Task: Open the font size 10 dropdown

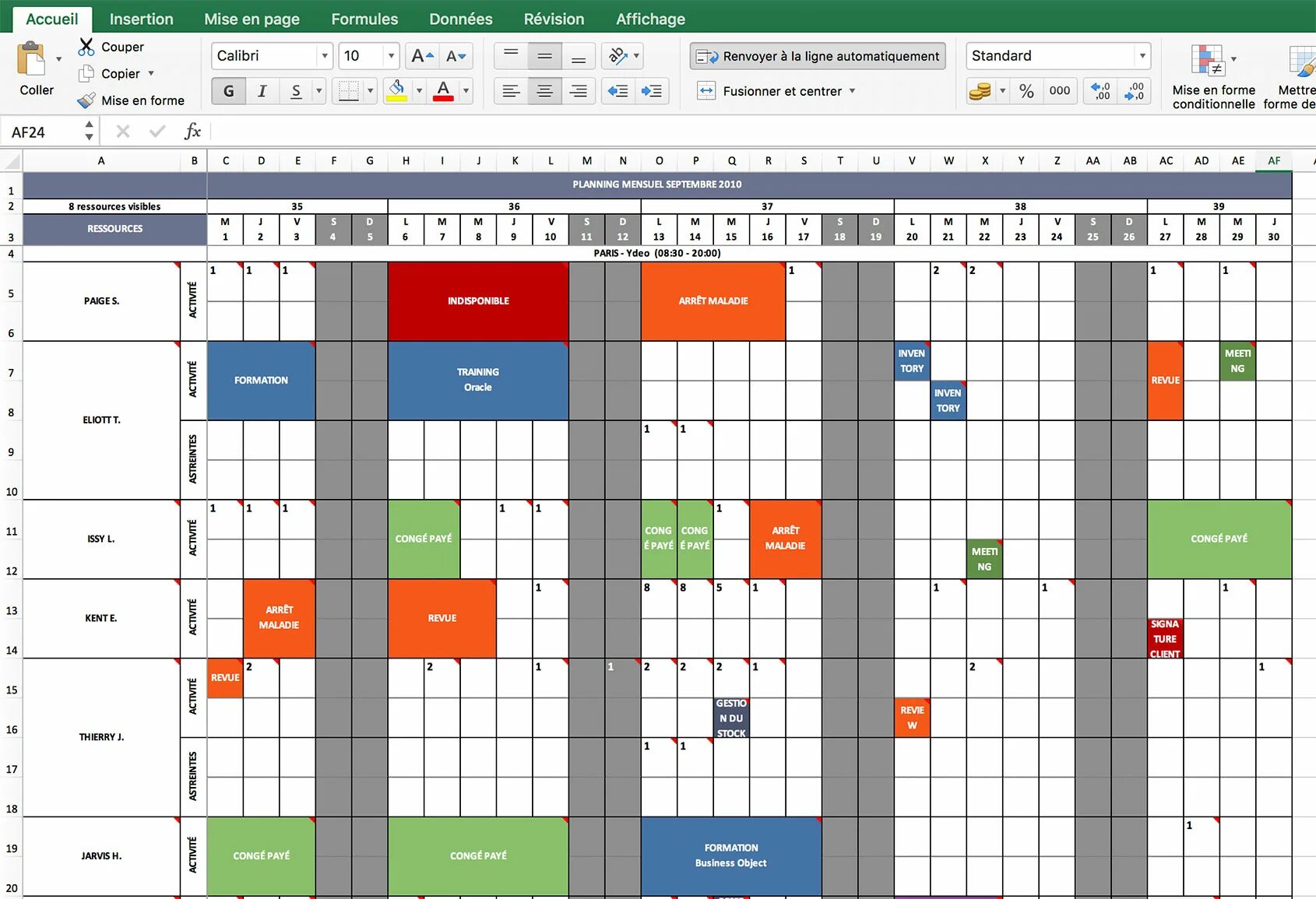Action: coord(391,56)
